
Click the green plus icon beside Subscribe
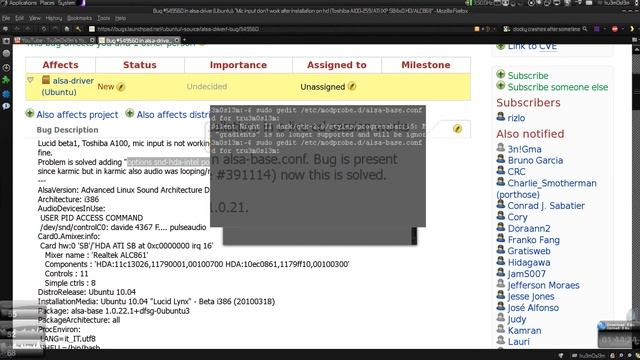point(501,74)
